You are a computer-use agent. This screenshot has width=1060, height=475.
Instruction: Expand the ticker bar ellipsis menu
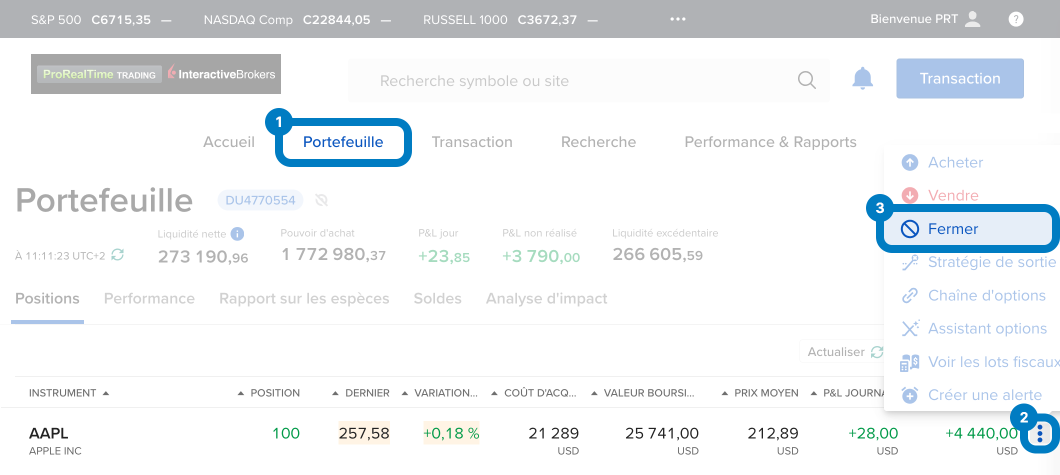[x=679, y=19]
